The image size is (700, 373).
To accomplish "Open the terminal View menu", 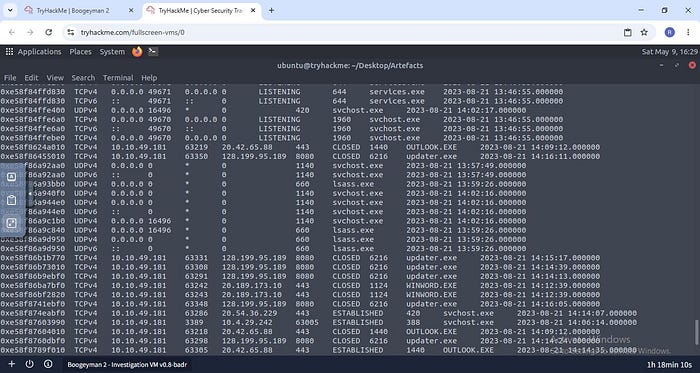I will (55, 78).
